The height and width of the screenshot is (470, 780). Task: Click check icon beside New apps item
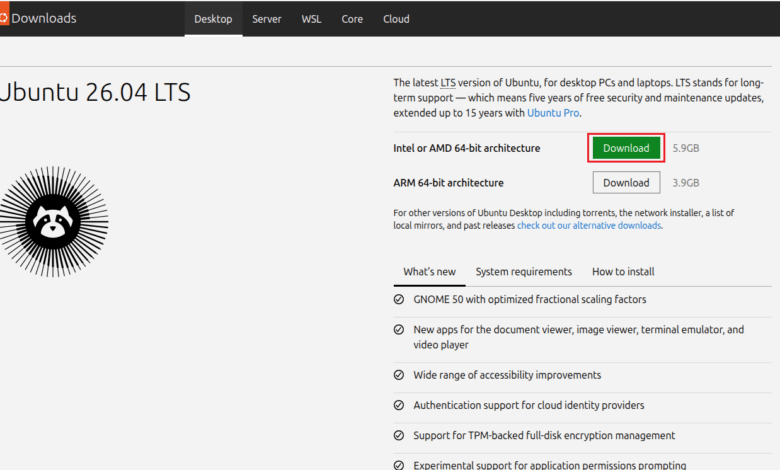point(399,330)
